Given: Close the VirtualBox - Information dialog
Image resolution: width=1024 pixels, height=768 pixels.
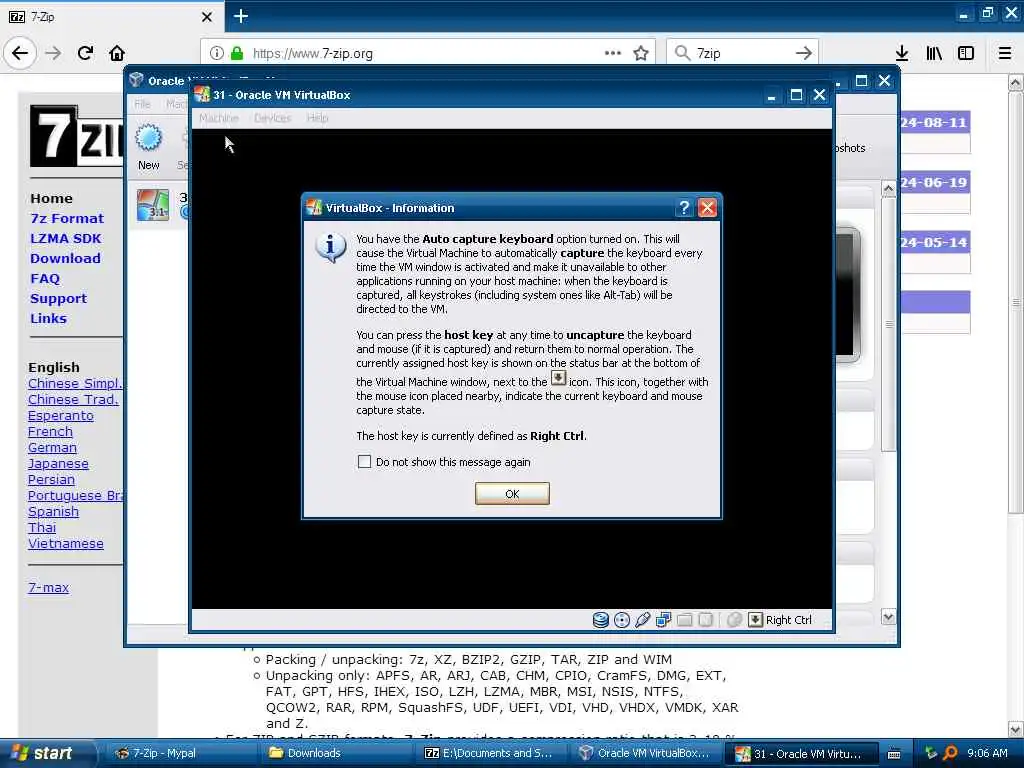Looking at the screenshot, I should coord(707,208).
